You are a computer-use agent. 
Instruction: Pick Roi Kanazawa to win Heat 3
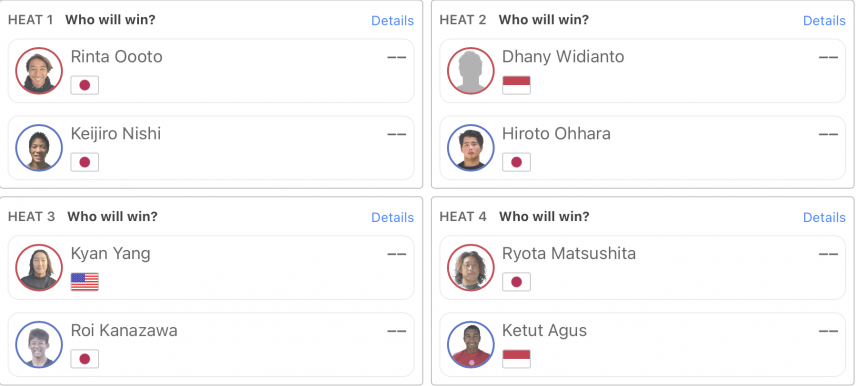[211, 345]
